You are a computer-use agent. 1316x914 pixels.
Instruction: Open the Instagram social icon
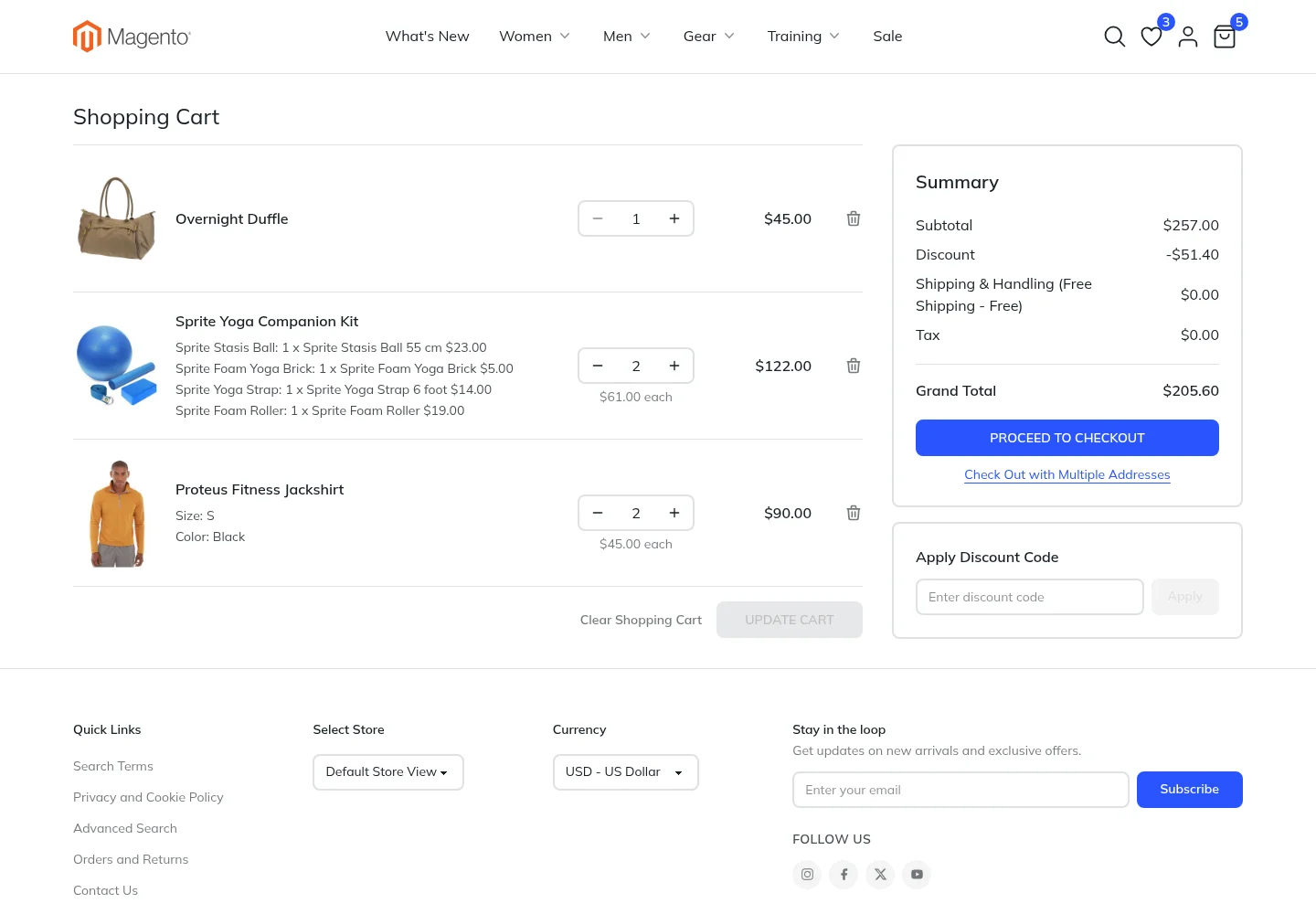tap(807, 874)
